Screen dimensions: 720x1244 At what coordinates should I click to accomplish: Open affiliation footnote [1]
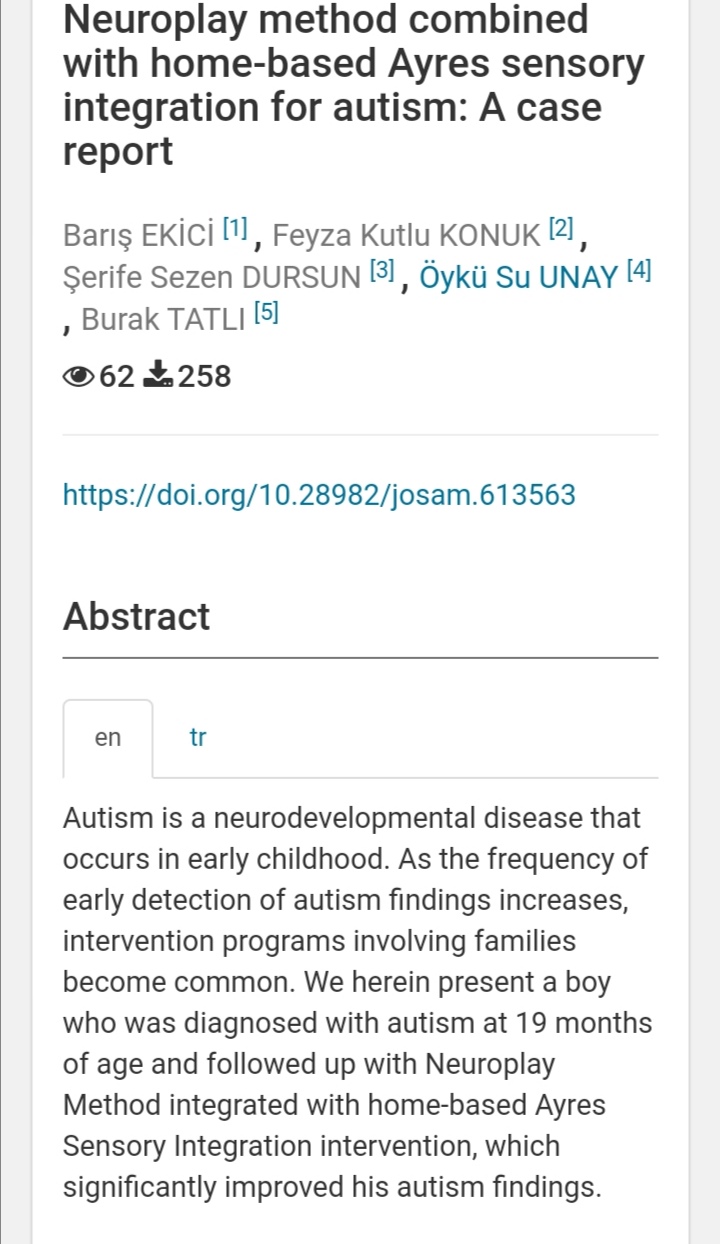point(235,229)
